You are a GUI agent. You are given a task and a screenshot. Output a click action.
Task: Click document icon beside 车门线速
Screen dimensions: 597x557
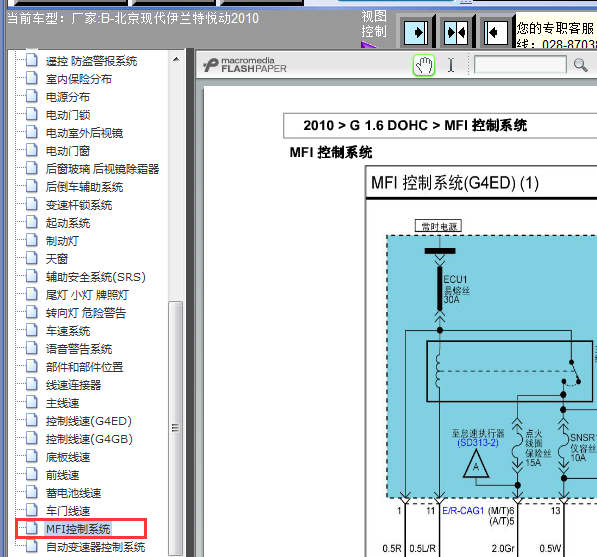point(32,510)
